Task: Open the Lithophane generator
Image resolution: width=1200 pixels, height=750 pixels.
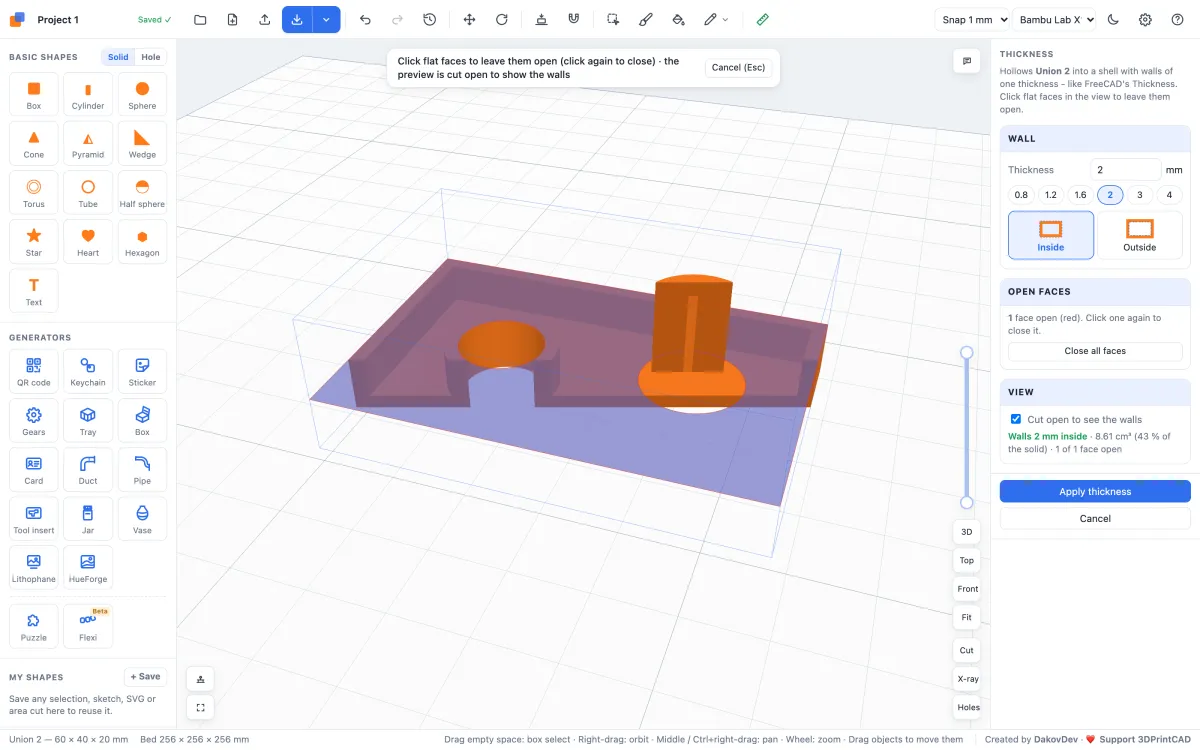Action: pyautogui.click(x=34, y=569)
